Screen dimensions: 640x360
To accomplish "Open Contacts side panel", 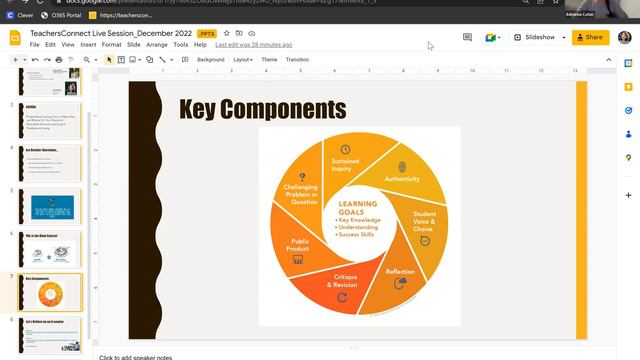I will click(x=629, y=134).
